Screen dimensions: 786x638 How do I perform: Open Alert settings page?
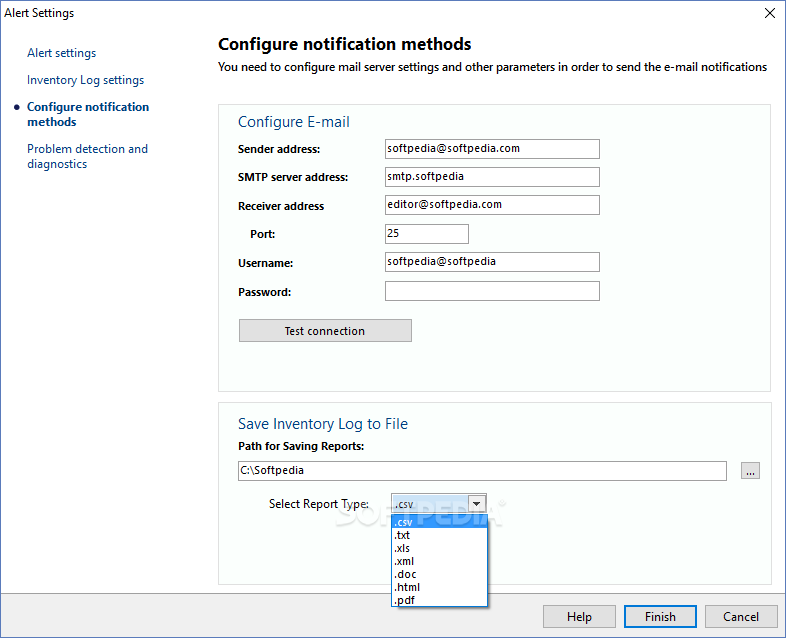click(x=62, y=53)
